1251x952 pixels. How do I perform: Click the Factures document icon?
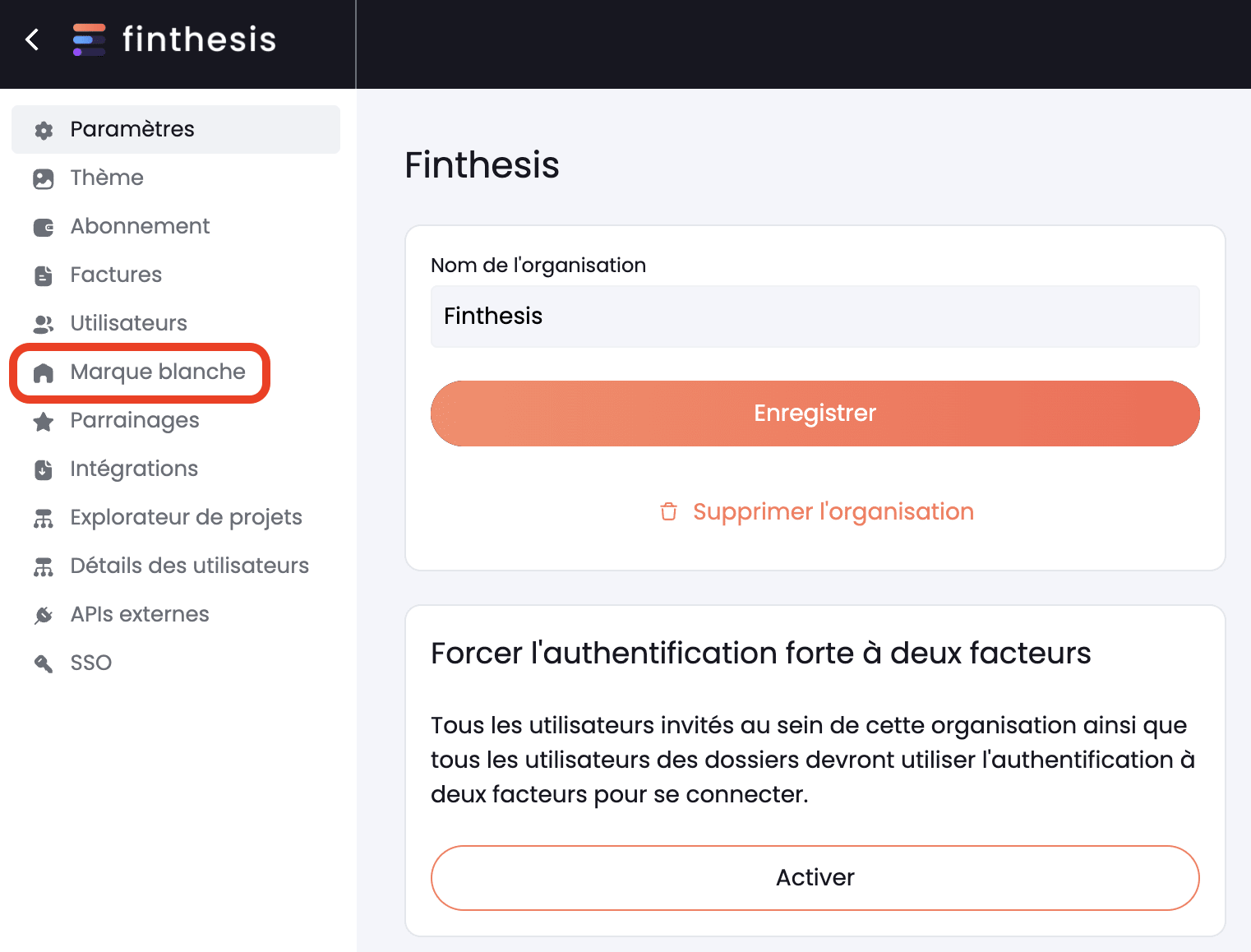44,275
